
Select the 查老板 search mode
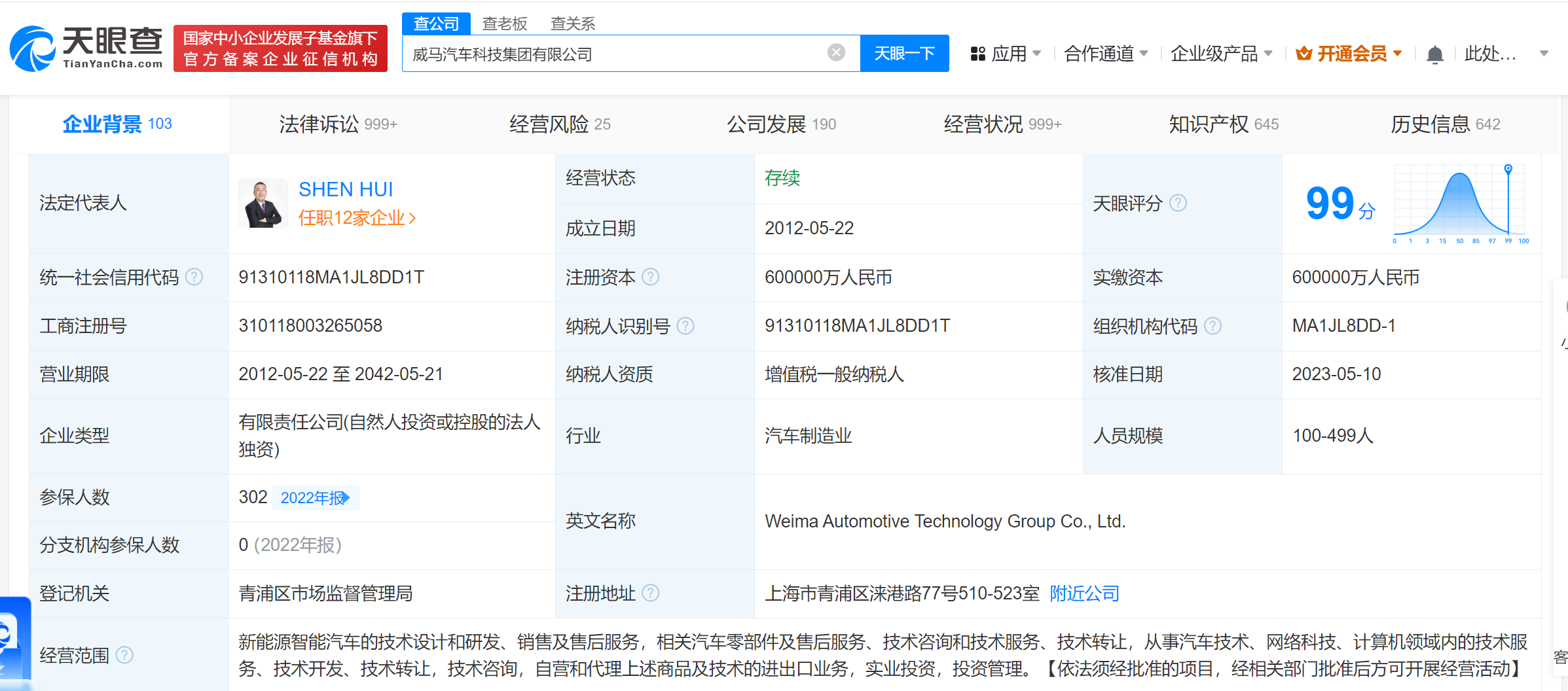[504, 24]
